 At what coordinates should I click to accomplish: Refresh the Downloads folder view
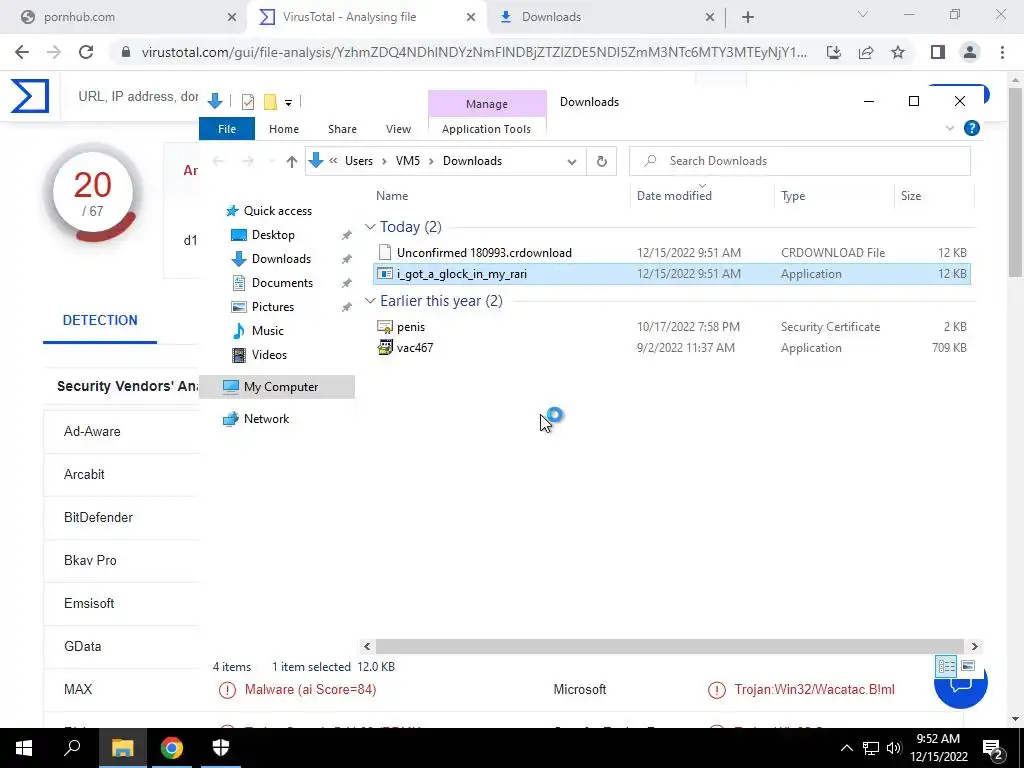[601, 161]
